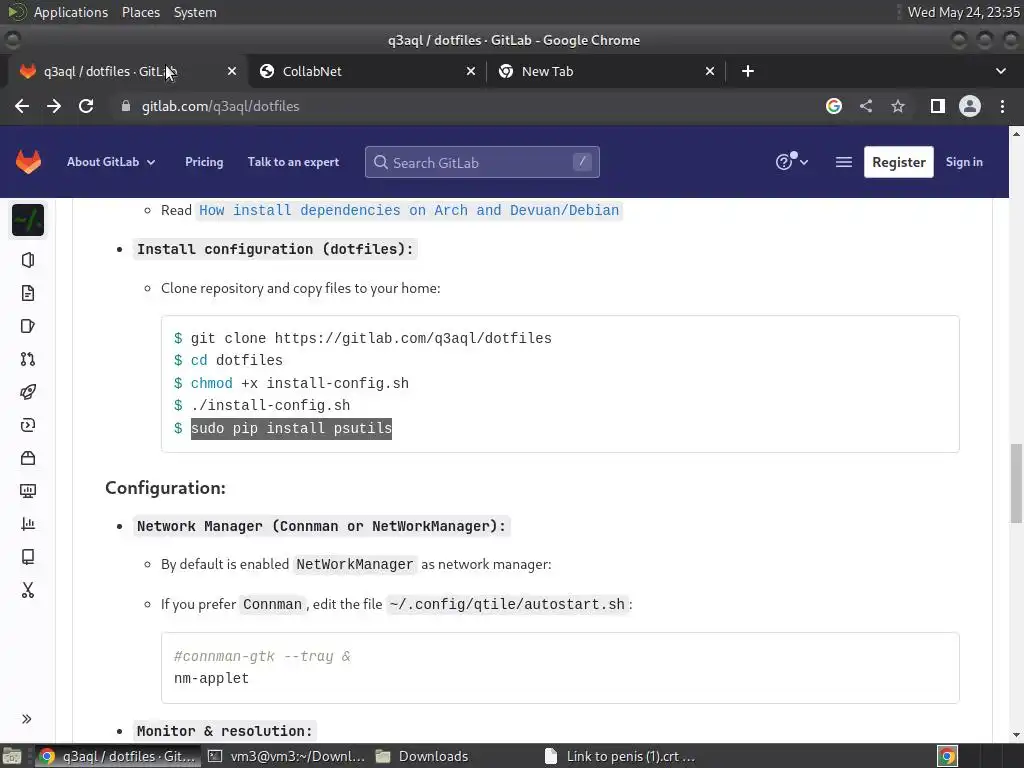Expand About GitLab dropdown
The image size is (1024, 768).
[x=111, y=162]
